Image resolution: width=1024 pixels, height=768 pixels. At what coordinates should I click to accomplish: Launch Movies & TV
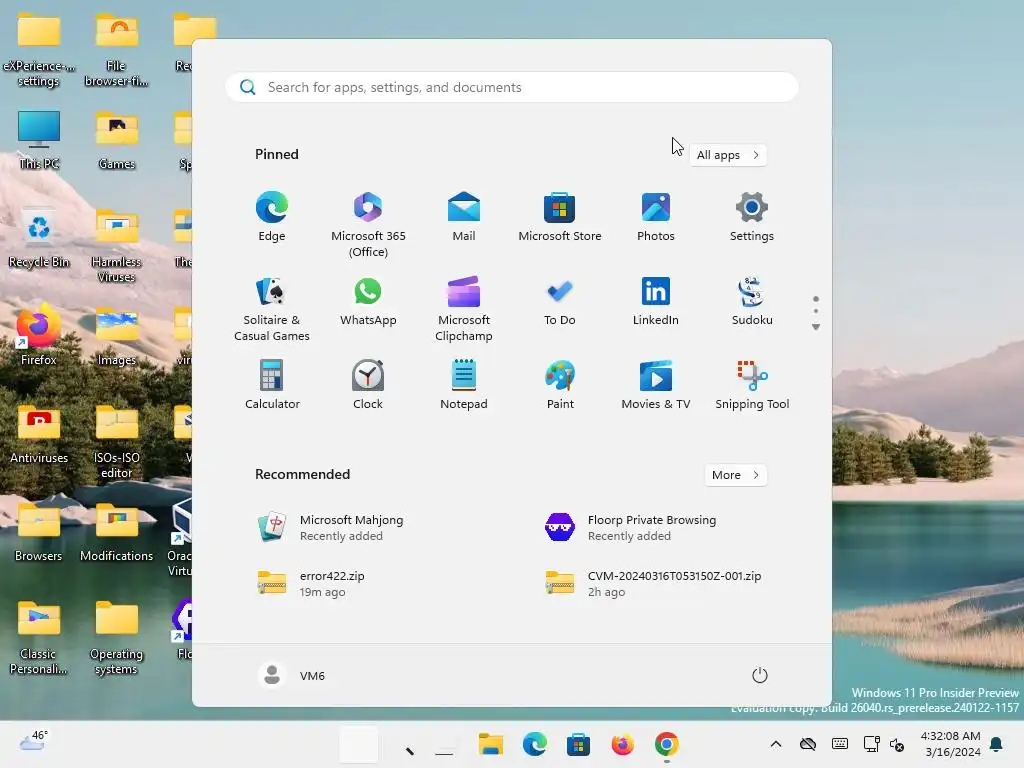pos(656,385)
